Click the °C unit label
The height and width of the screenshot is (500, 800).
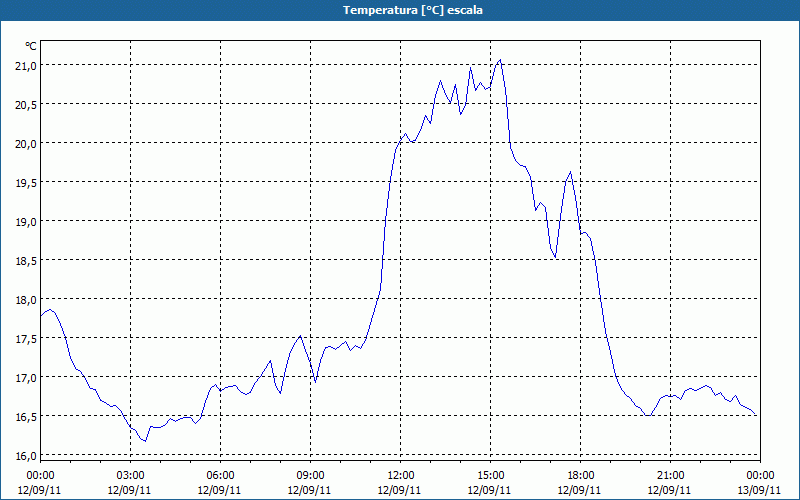31,46
